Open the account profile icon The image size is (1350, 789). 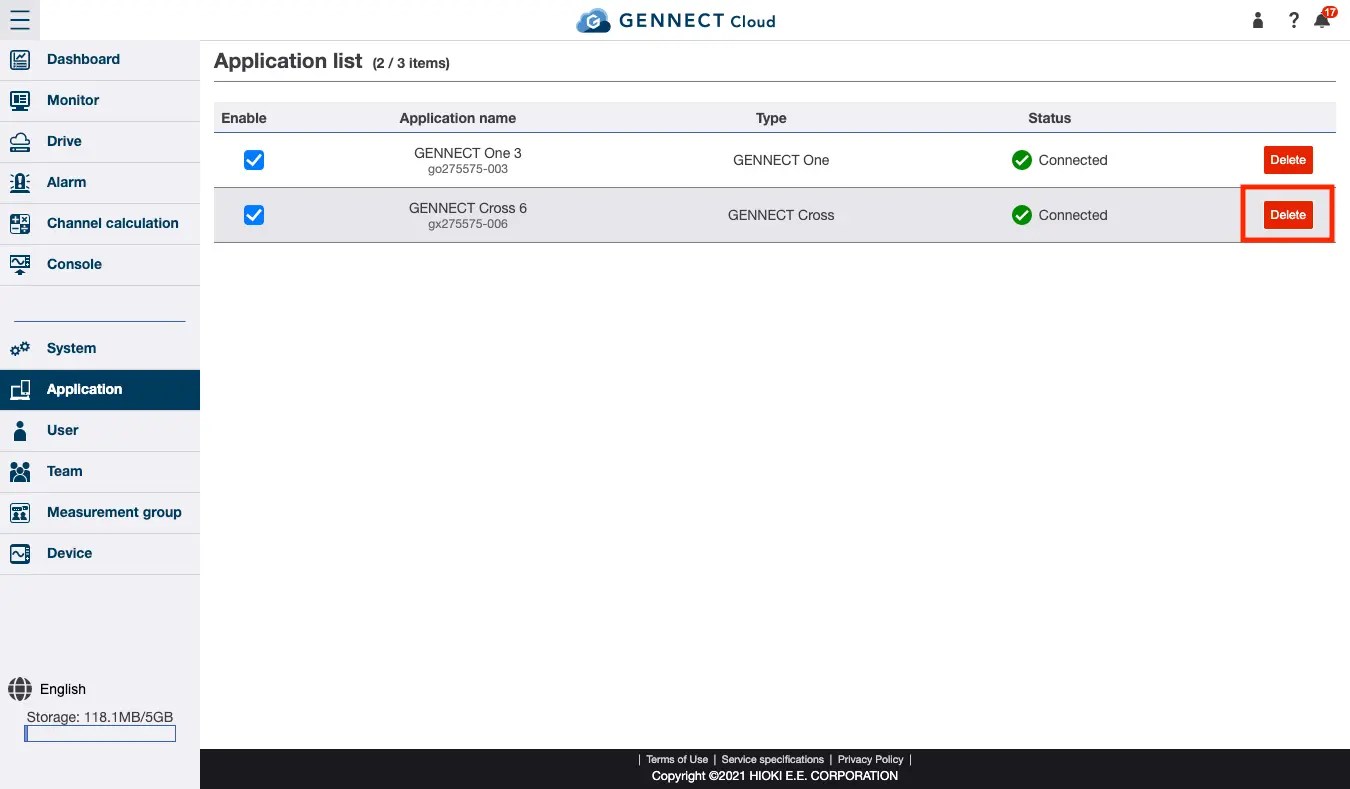[1257, 19]
